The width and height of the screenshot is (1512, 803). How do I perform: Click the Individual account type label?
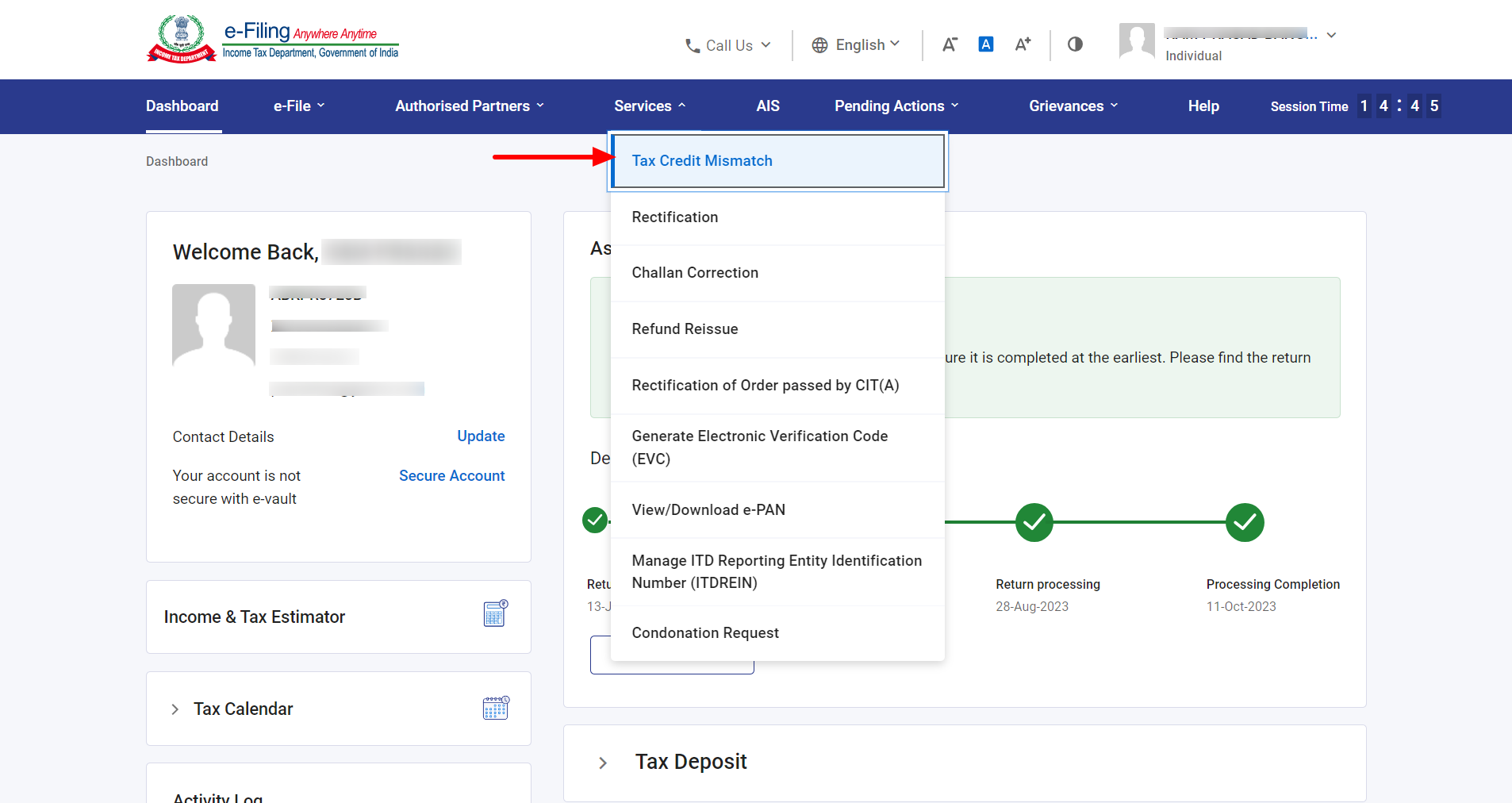[x=1193, y=56]
